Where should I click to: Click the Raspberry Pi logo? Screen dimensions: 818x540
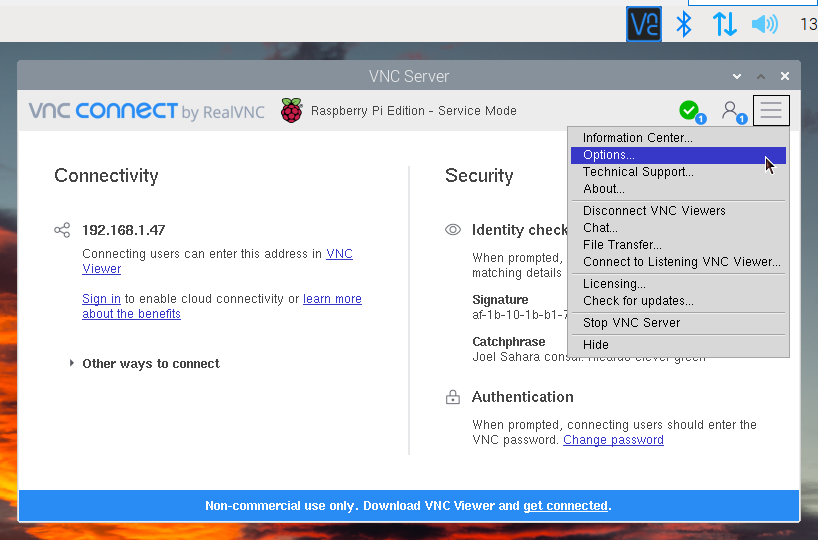(x=291, y=111)
